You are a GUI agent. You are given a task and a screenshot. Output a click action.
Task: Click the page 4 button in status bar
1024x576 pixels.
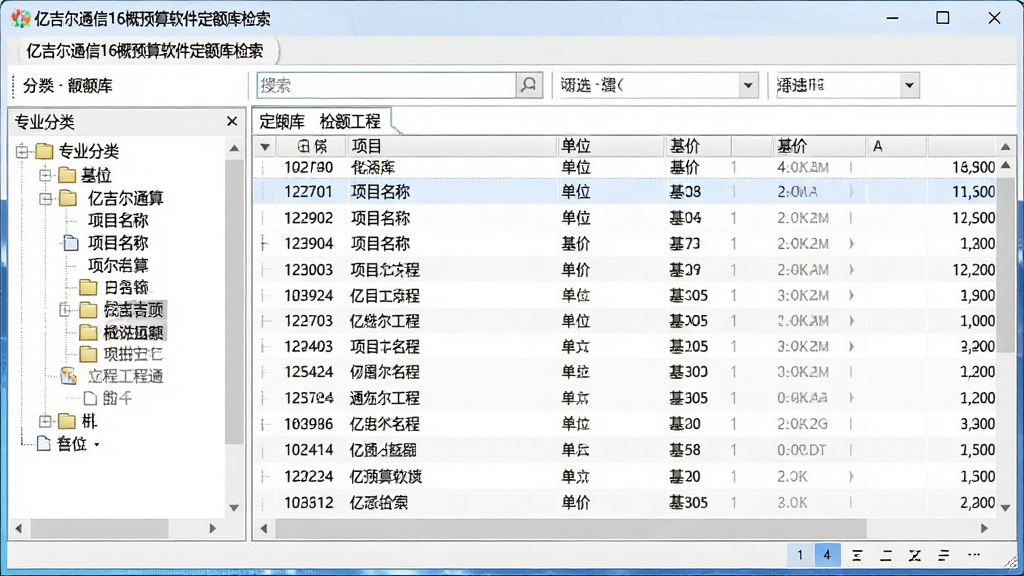coord(827,555)
